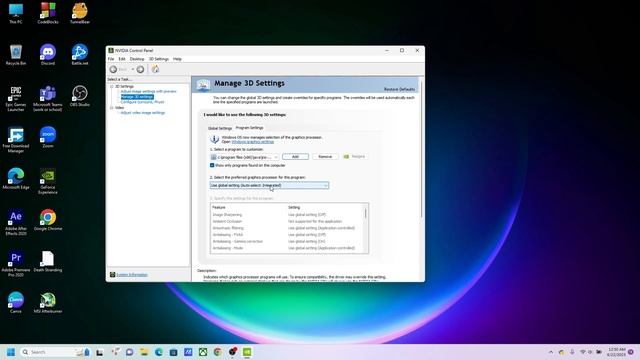This screenshot has width=640, height=360.
Task: Switch to the Global Settings tab
Action: tap(220, 128)
